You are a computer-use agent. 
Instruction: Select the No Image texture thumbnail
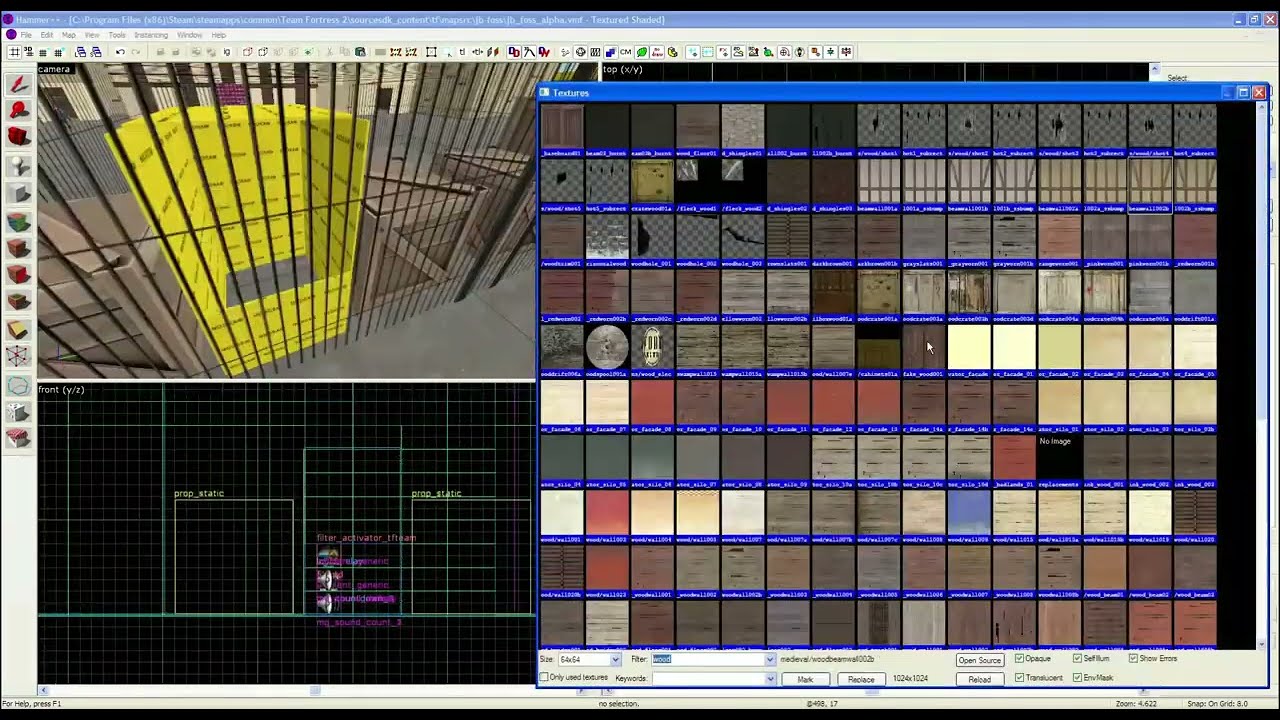[1059, 459]
